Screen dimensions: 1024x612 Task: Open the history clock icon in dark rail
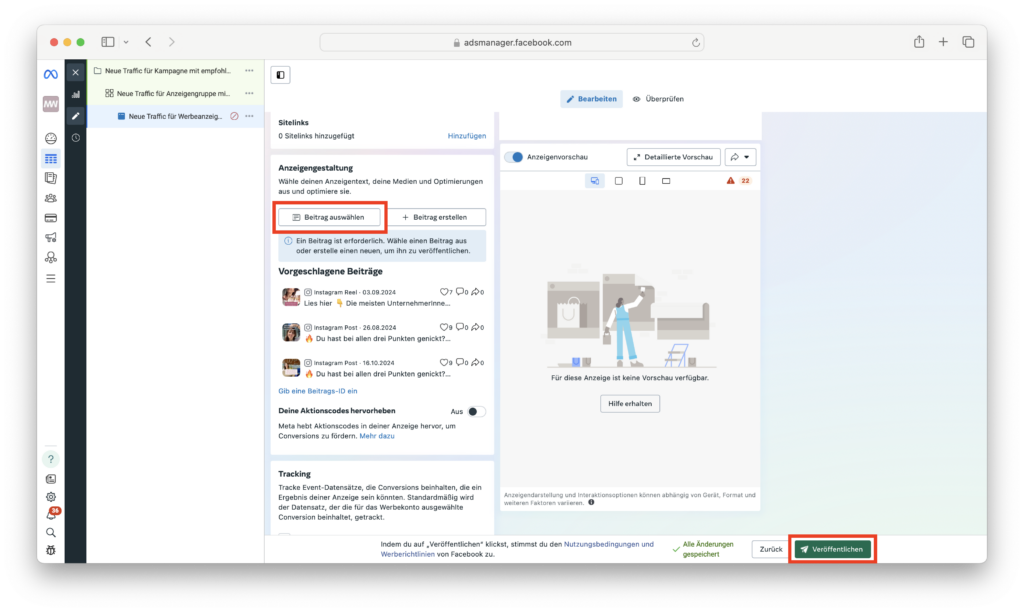(76, 138)
